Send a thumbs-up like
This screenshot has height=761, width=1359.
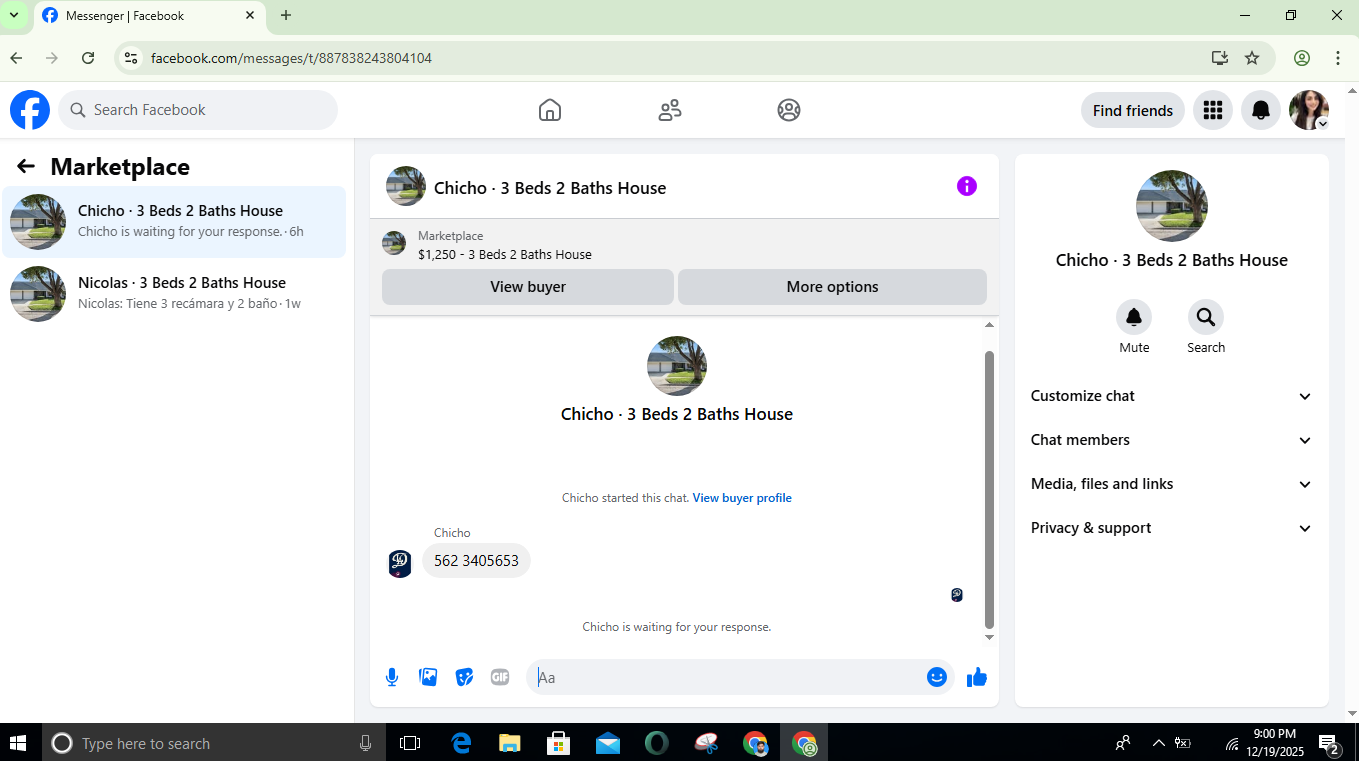pyautogui.click(x=977, y=677)
